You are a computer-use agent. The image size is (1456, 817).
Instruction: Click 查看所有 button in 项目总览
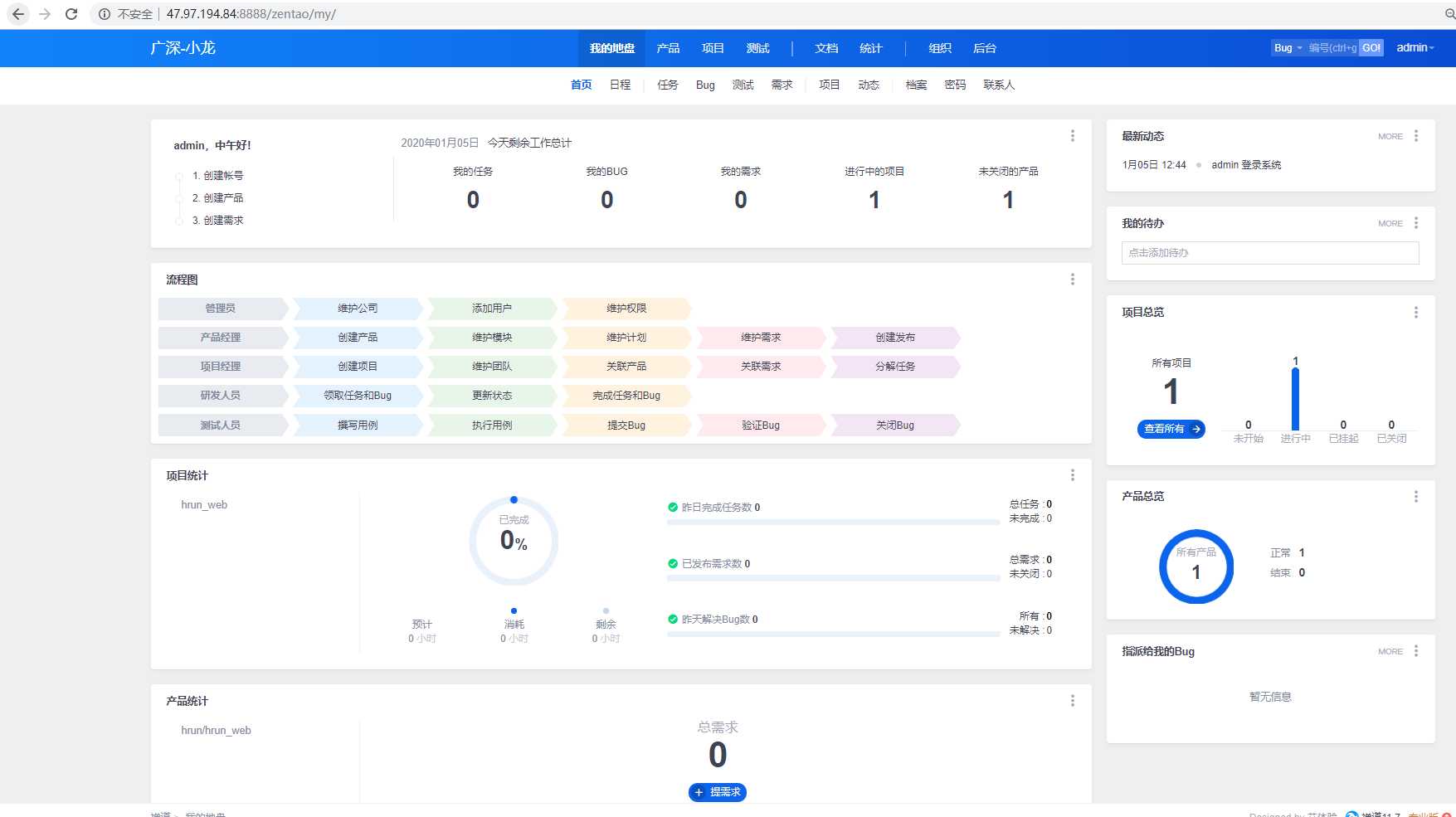point(1171,429)
